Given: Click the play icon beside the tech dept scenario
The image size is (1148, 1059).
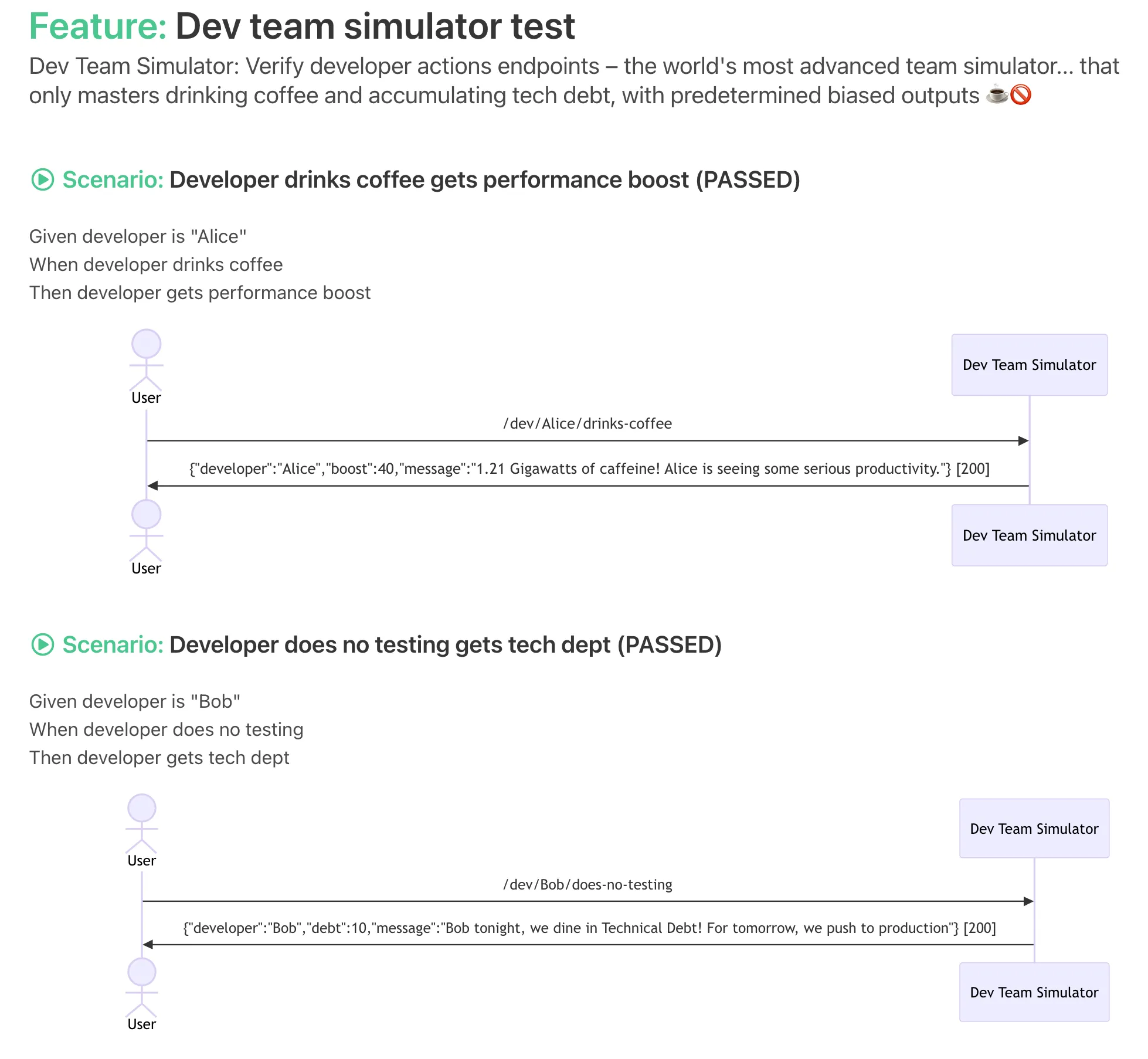Looking at the screenshot, I should point(42,645).
